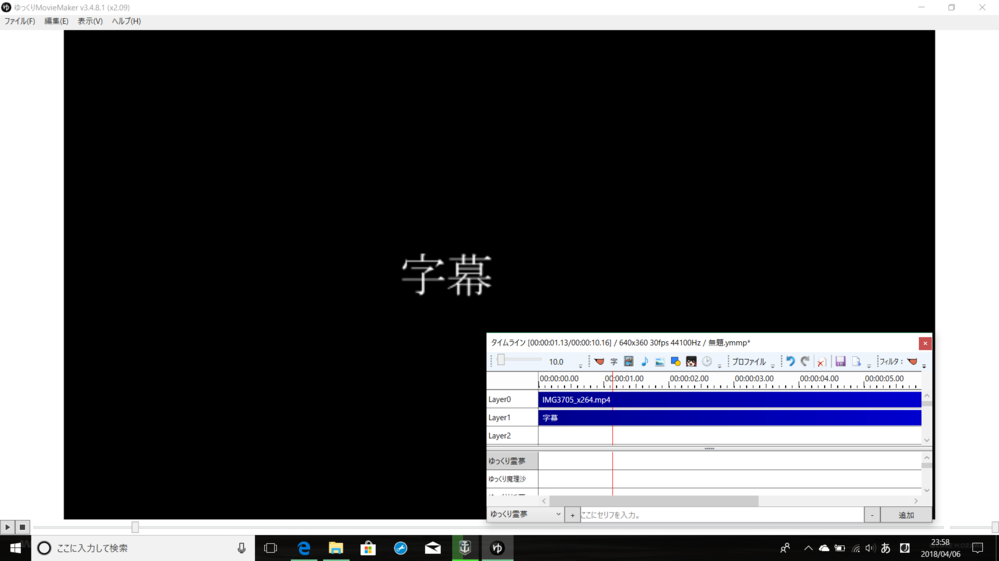Click the serif text input field
Viewport: 999px width, 561px height.
coord(720,515)
